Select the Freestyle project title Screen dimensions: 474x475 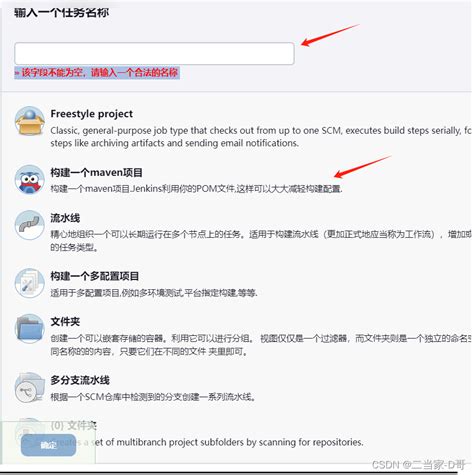pyautogui.click(x=92, y=114)
